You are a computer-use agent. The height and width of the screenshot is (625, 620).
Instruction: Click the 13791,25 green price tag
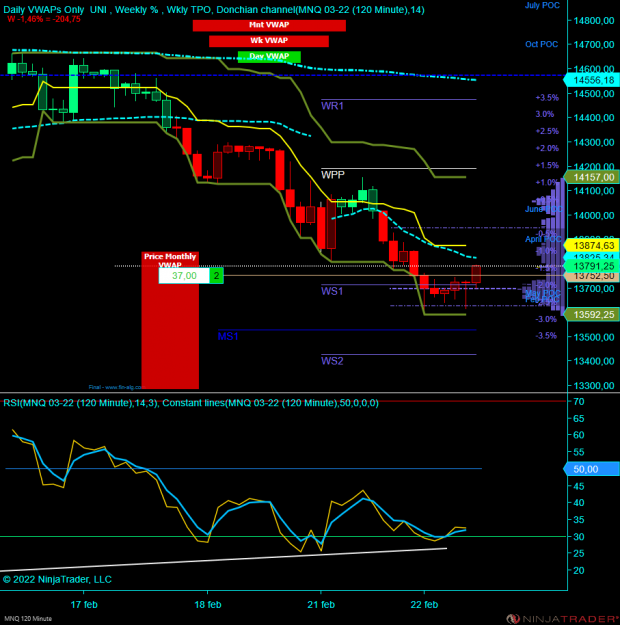tap(592, 266)
